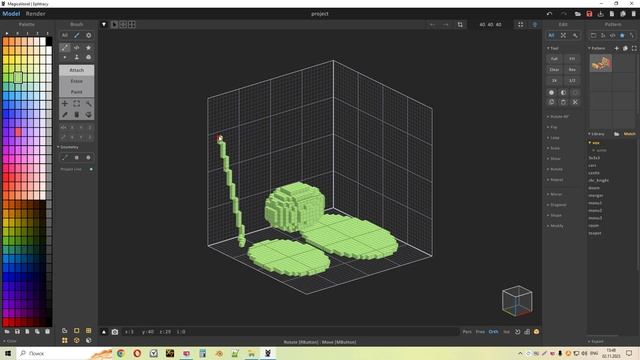Switch to the Render tab
Viewport: 640px width, 360px height.
pyautogui.click(x=36, y=13)
